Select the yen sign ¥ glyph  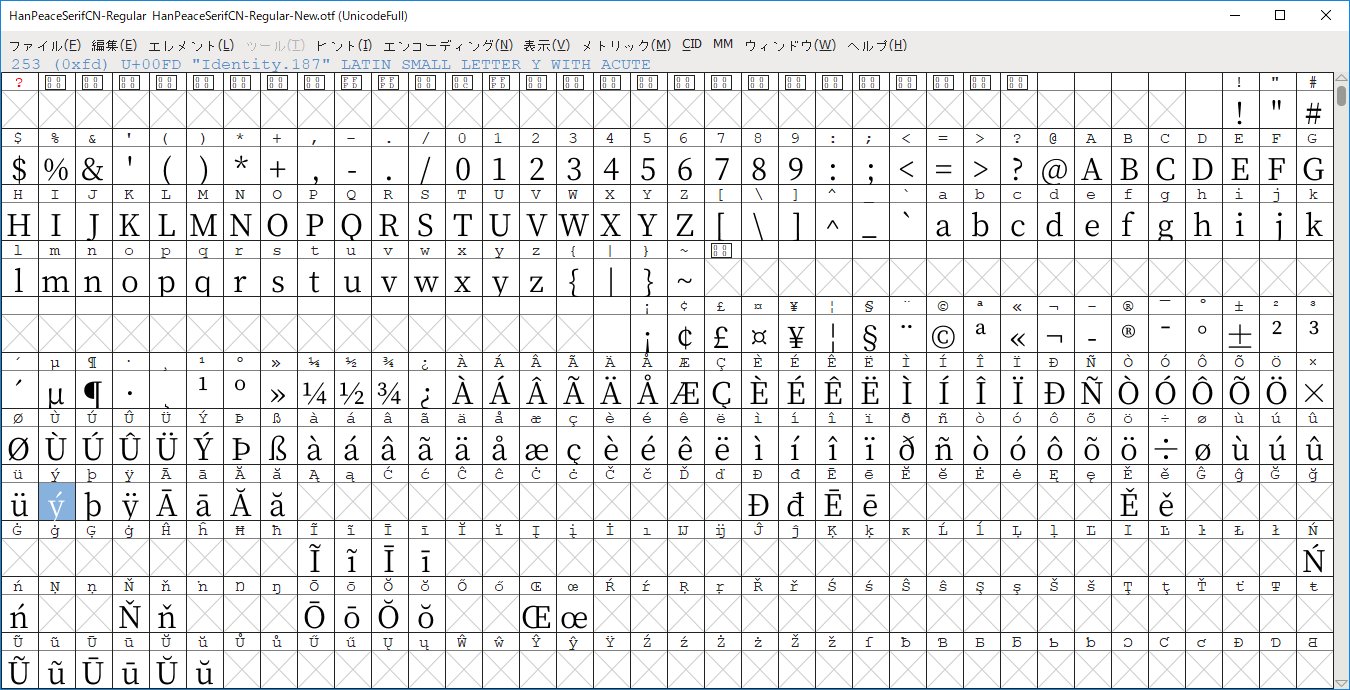point(795,335)
